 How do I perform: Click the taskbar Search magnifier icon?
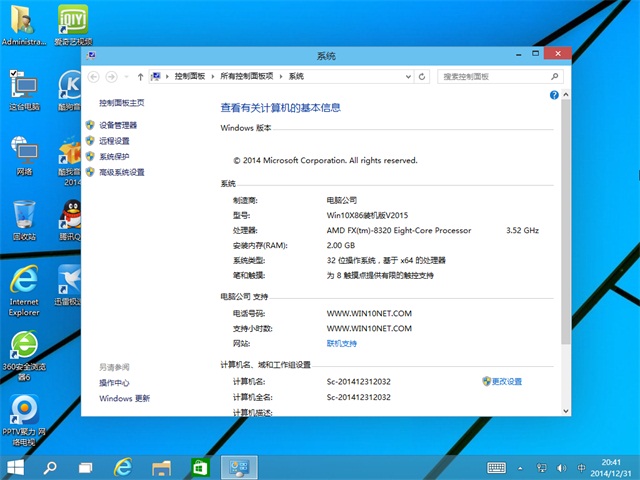49,467
